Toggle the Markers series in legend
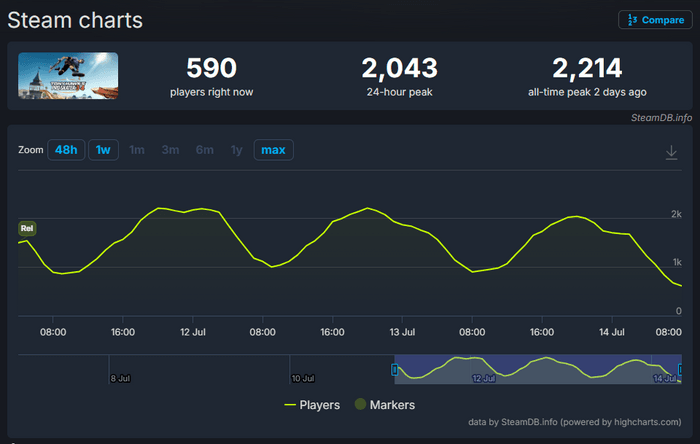700x444 pixels. 385,405
